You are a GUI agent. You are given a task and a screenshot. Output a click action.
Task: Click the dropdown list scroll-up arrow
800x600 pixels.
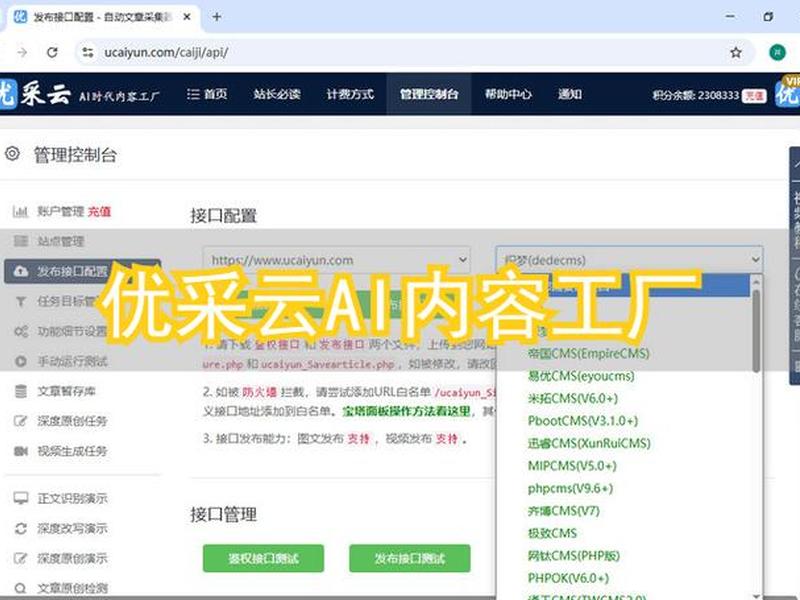756,281
